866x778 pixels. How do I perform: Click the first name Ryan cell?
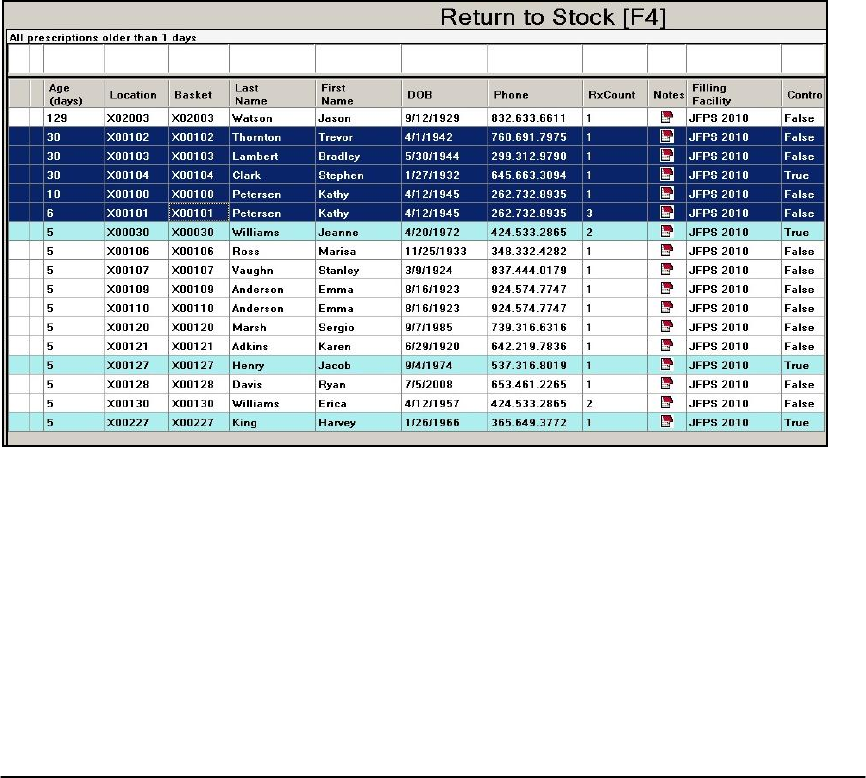[x=358, y=384]
